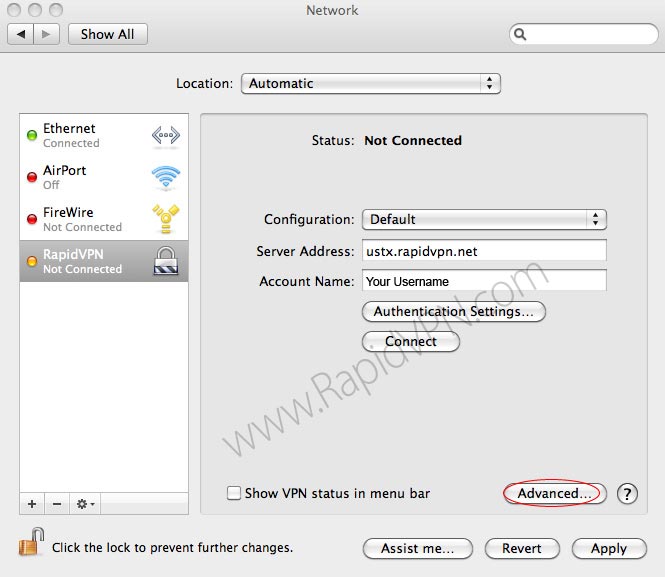Click green status dot for Ethernet

point(32,136)
